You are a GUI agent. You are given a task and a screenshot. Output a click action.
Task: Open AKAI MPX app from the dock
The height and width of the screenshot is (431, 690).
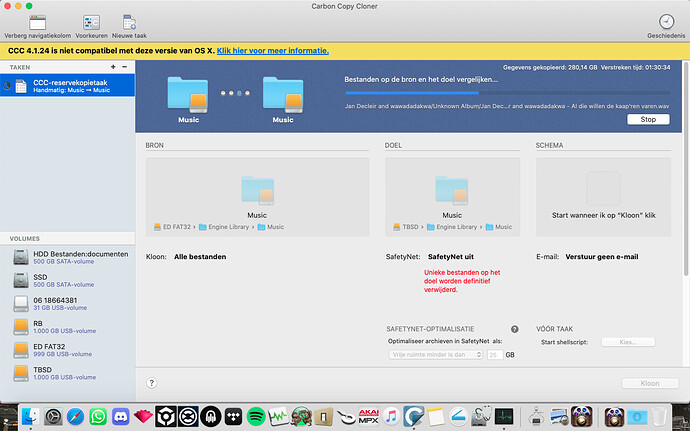[368, 416]
